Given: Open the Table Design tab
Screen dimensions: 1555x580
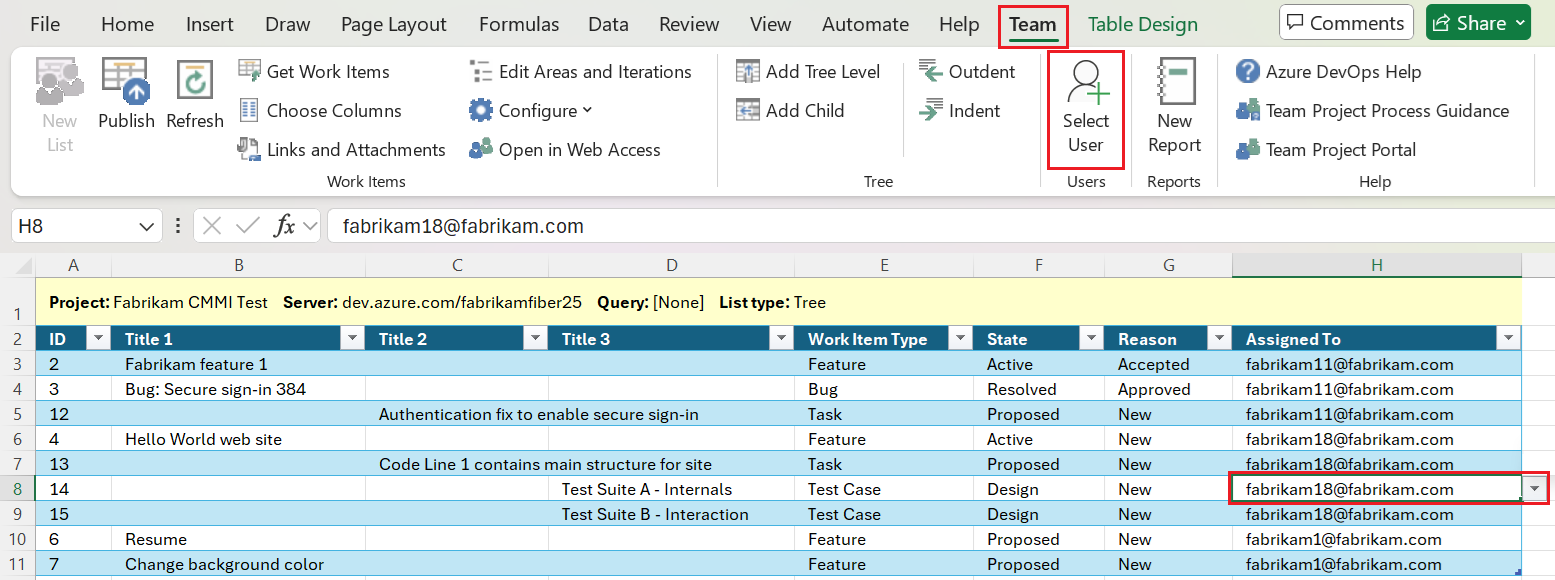Looking at the screenshot, I should click(x=1142, y=22).
